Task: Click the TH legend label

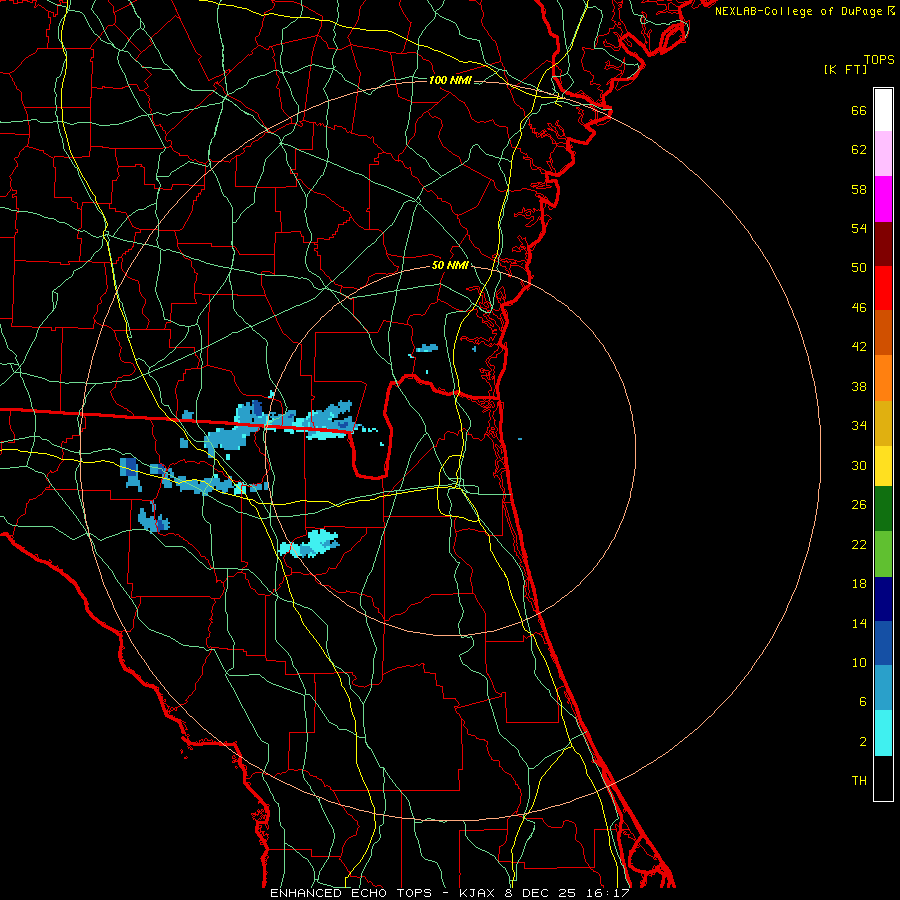Action: coord(859,781)
